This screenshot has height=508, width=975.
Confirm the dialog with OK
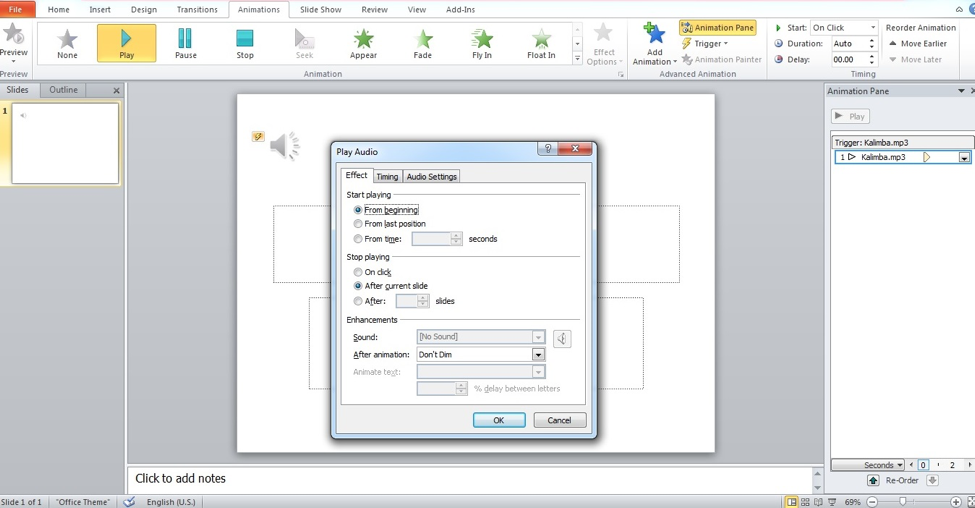point(499,420)
